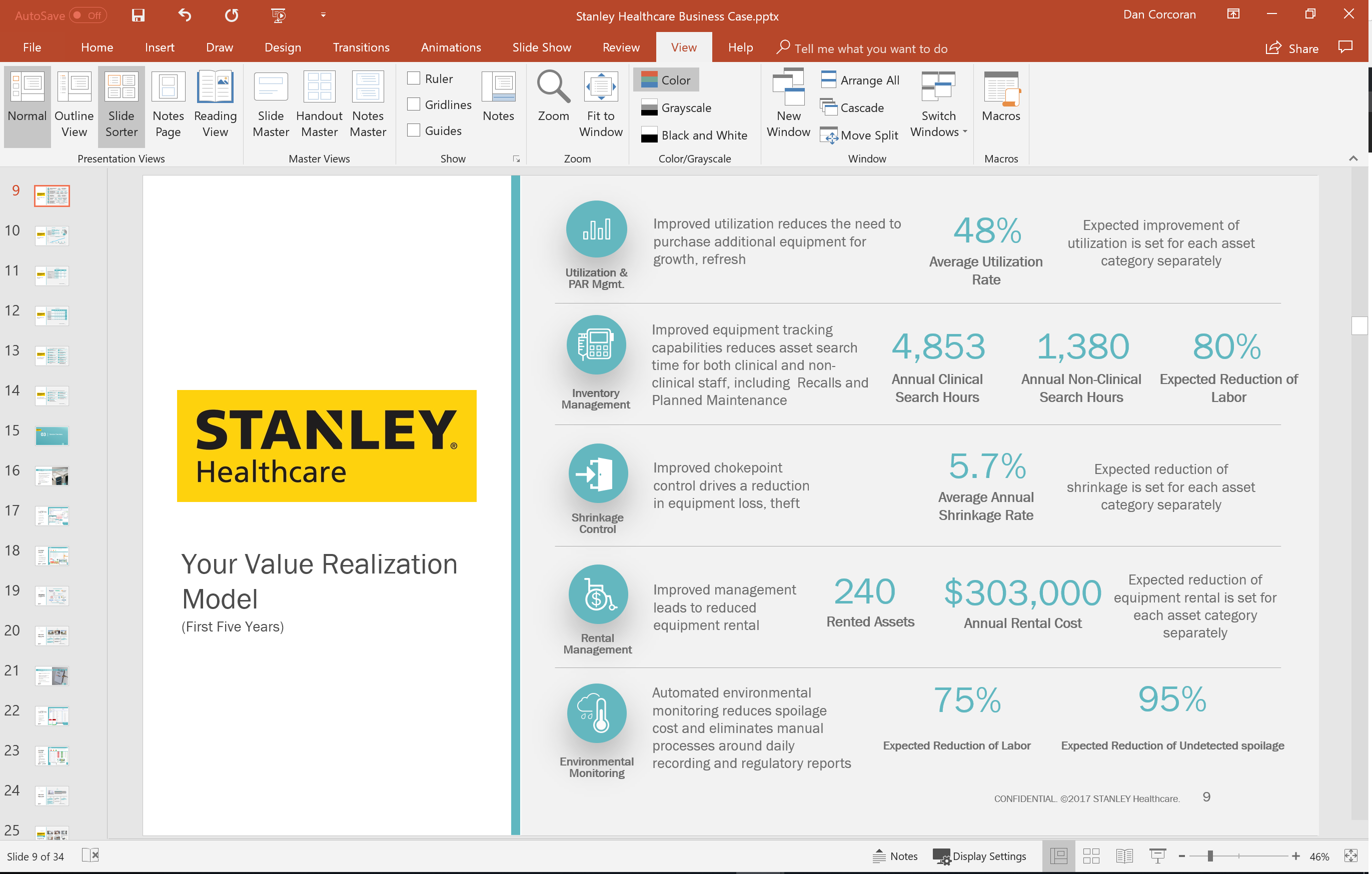This screenshot has width=1372, height=874.
Task: Enable the Ruler checkbox
Action: [414, 78]
